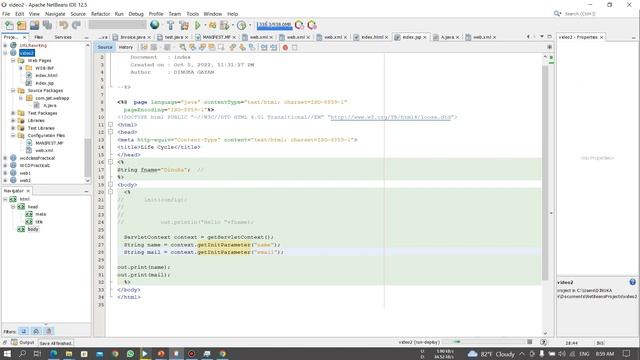
Task: Start macro recording red circle icon
Action: (x=285, y=47)
